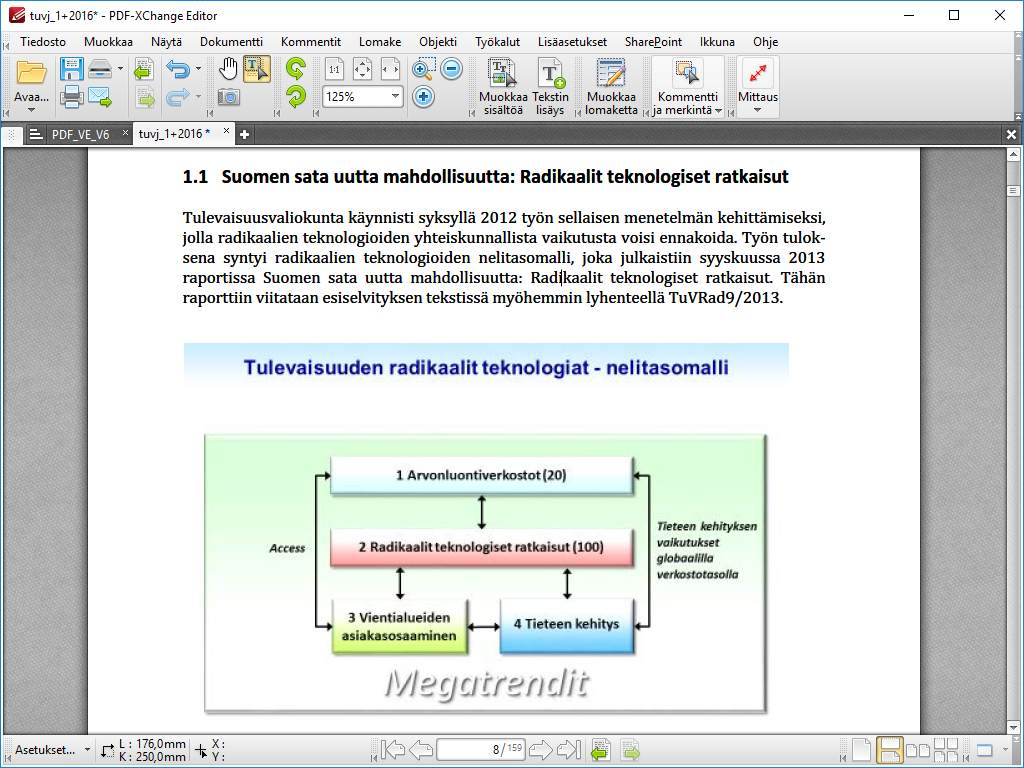Expand the Mittaus dropdown arrow
Screen dimensions: 1024x768
pos(758,110)
